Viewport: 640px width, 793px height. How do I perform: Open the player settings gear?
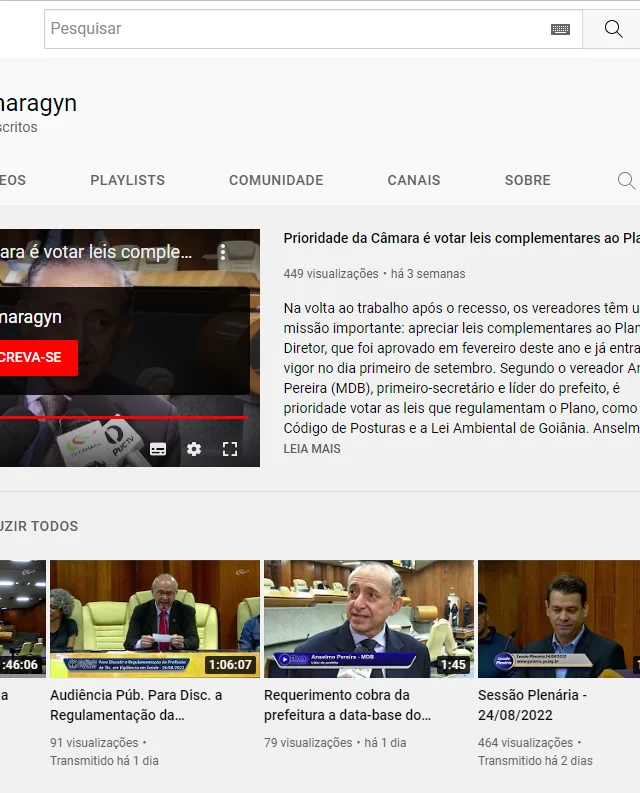194,449
